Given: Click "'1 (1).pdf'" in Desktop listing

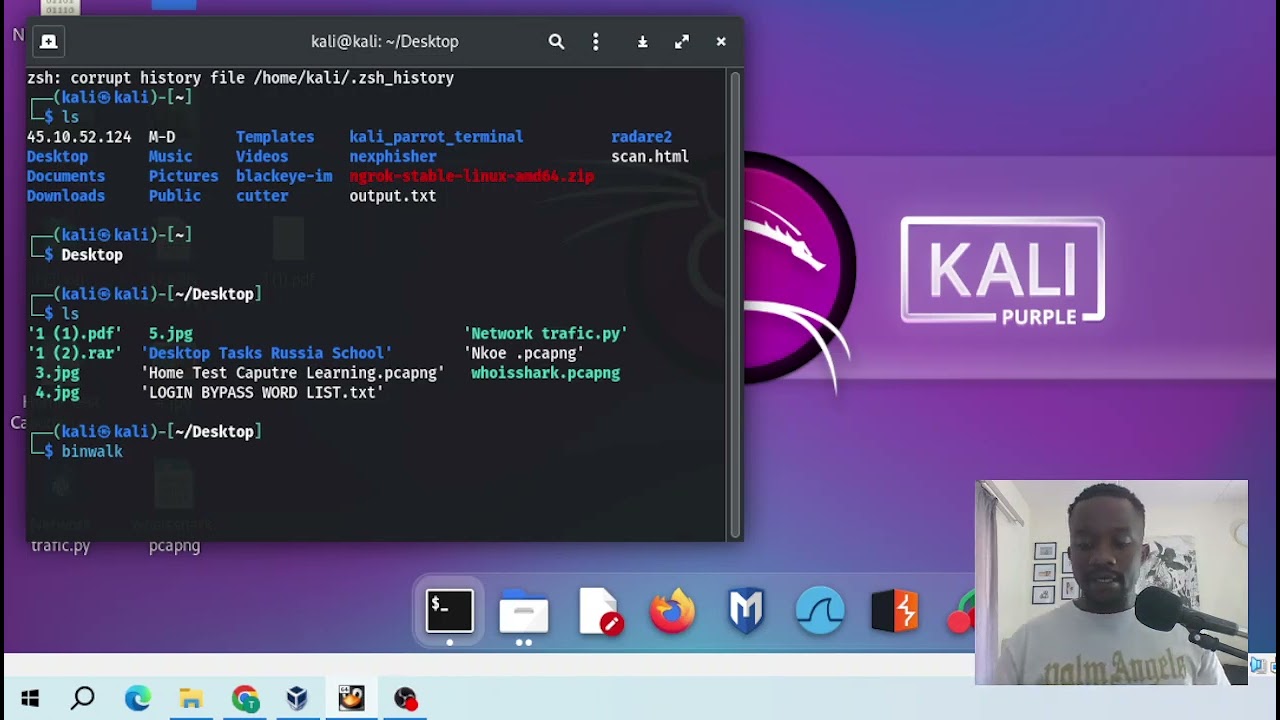Looking at the screenshot, I should point(75,333).
